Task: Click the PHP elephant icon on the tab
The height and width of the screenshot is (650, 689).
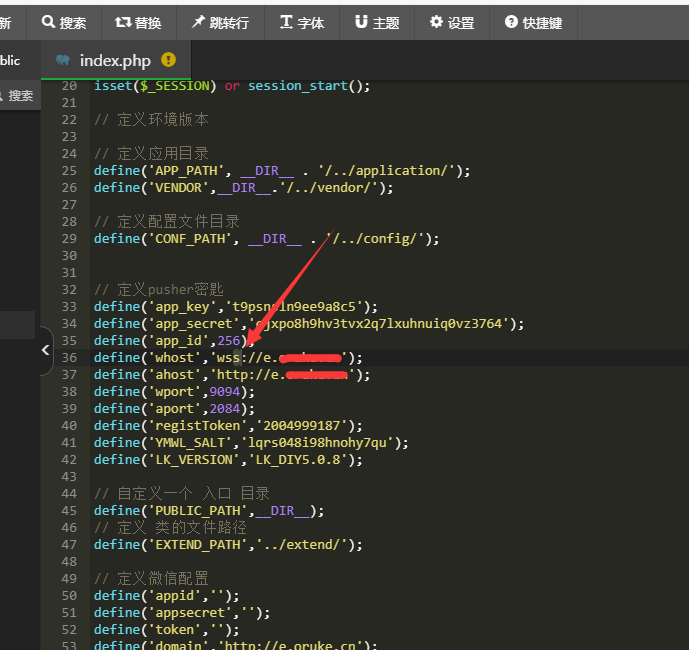Action: (x=63, y=60)
